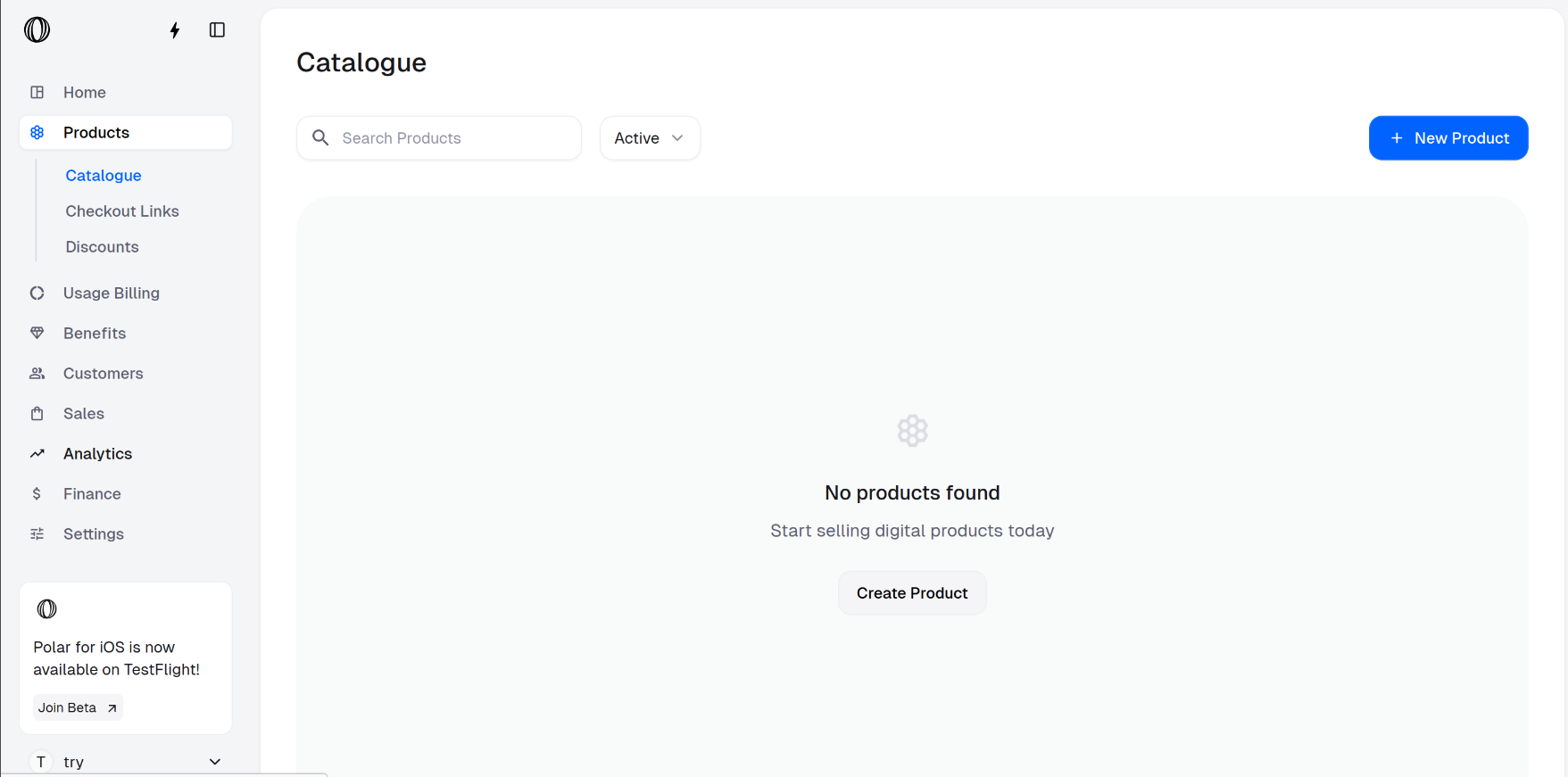Go to the Discounts submenu item
The image size is (1568, 777).
click(102, 247)
